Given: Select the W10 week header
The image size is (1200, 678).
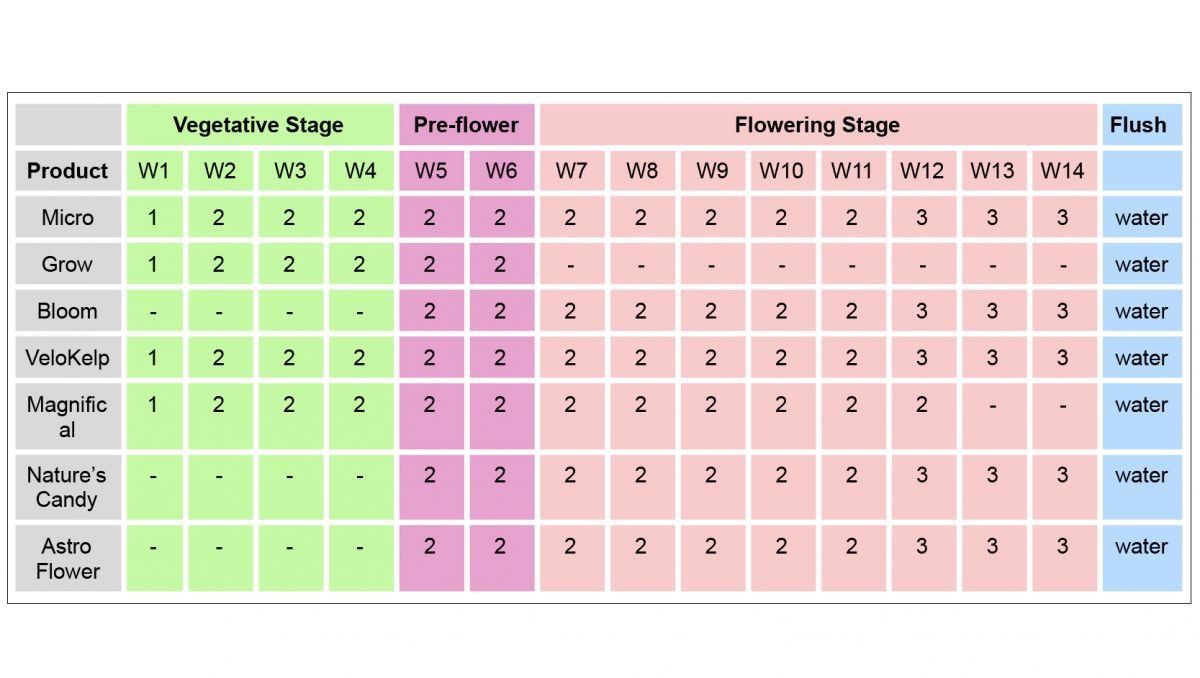Looking at the screenshot, I should point(781,171).
